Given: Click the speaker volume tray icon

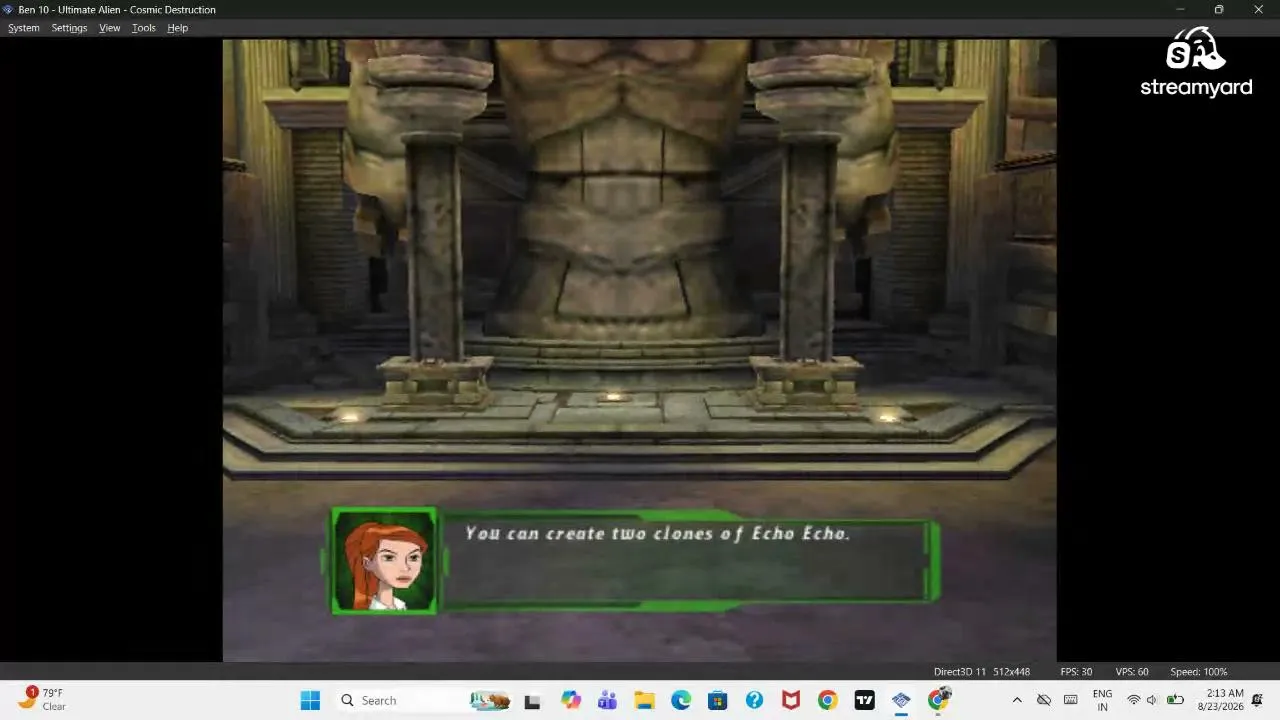Looking at the screenshot, I should coord(1152,700).
